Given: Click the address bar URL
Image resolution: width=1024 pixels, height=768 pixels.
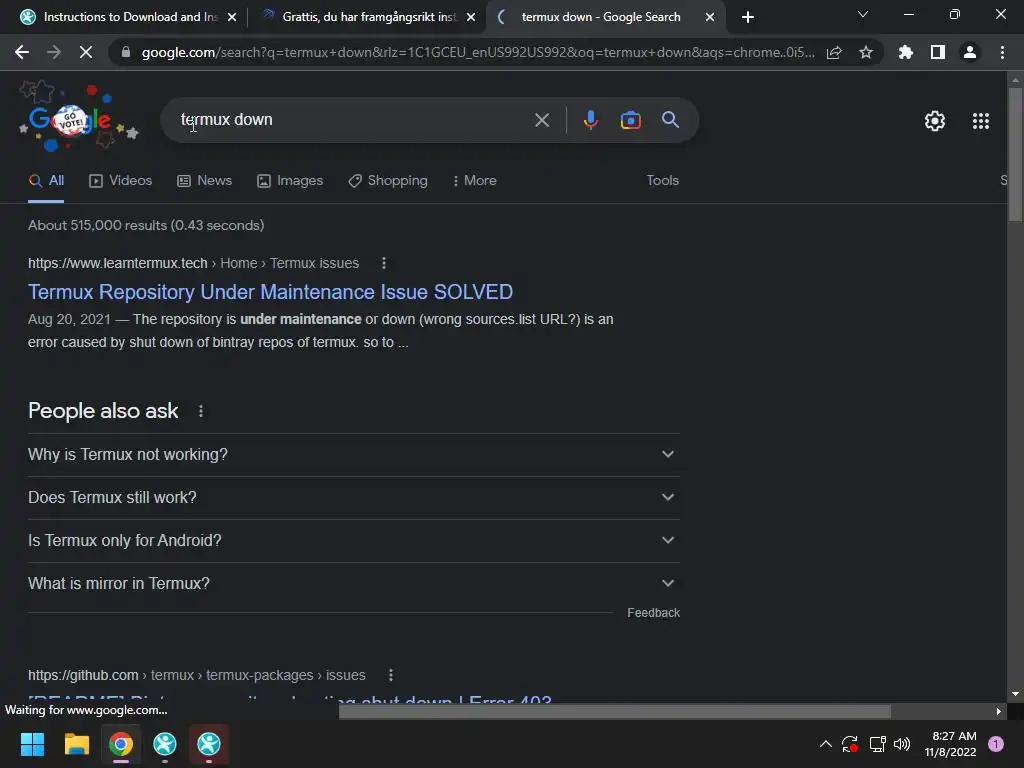Looking at the screenshot, I should 478,52.
